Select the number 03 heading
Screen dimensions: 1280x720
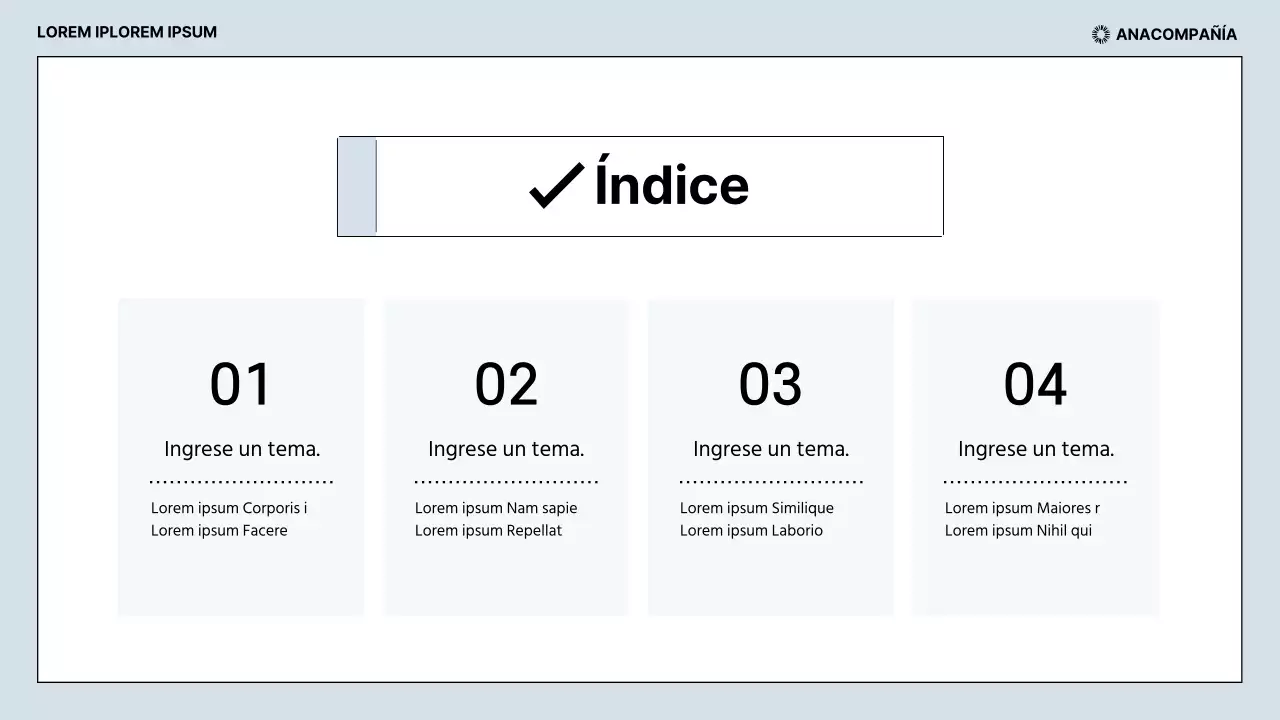click(x=770, y=384)
